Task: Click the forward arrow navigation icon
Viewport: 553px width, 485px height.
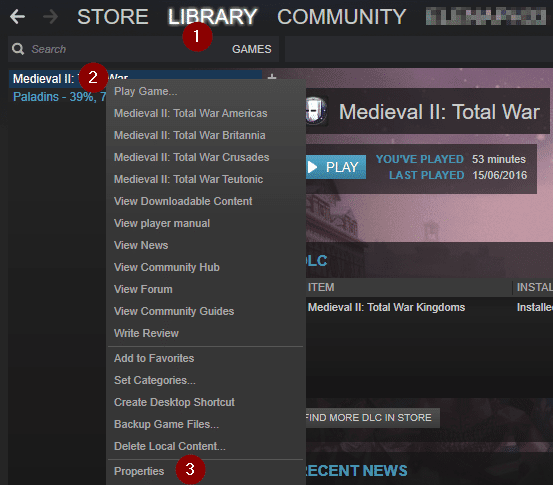Action: tap(50, 17)
